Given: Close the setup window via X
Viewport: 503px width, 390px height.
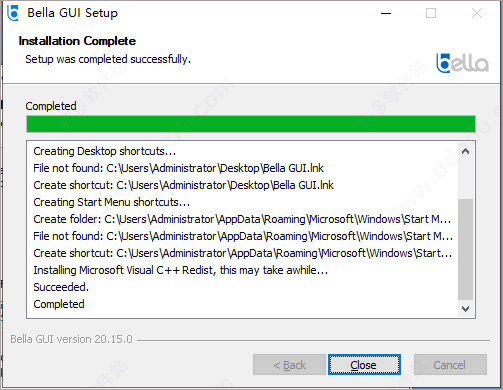Looking at the screenshot, I should pyautogui.click(x=477, y=13).
